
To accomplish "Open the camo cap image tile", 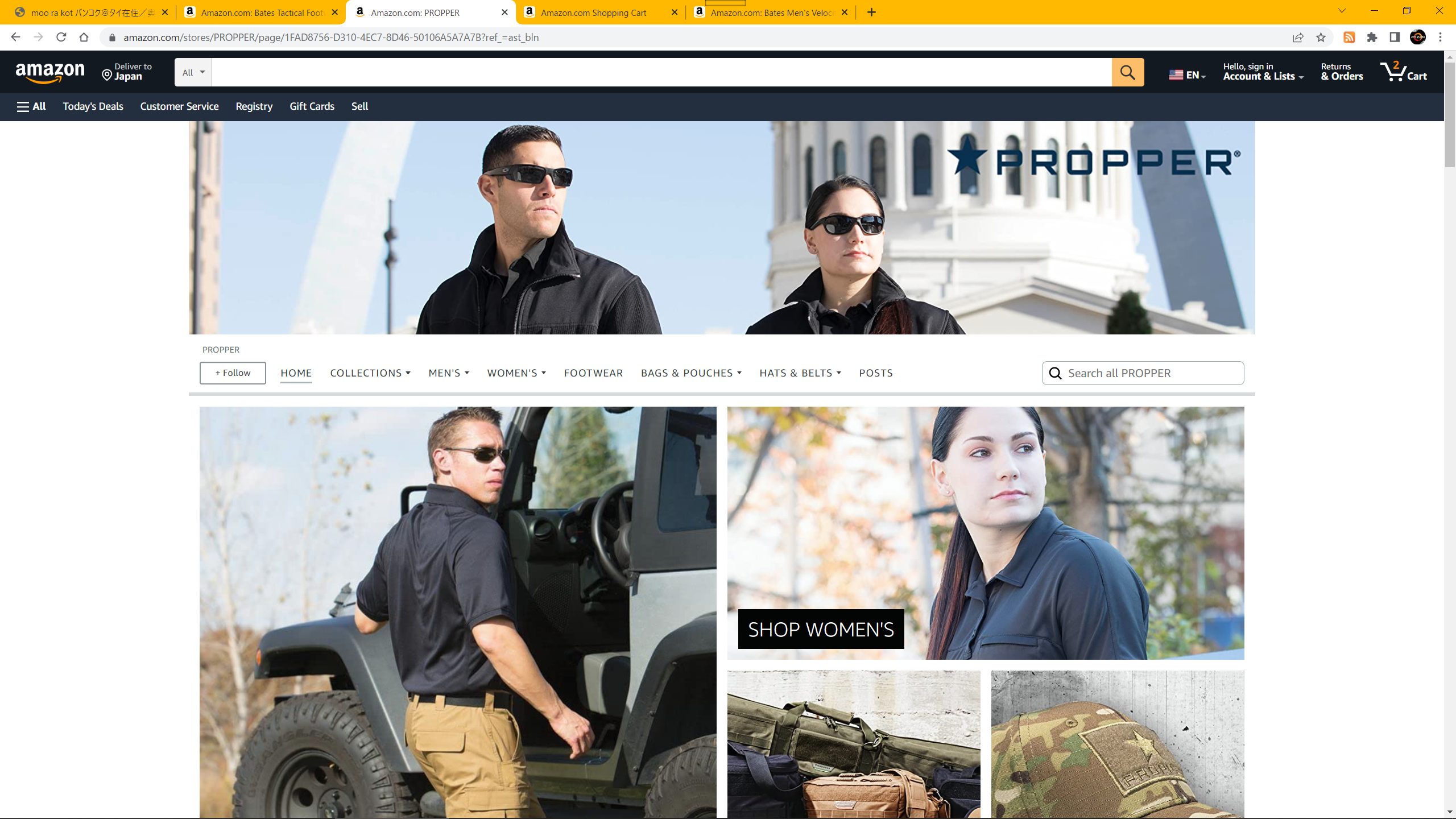I will tap(1118, 744).
